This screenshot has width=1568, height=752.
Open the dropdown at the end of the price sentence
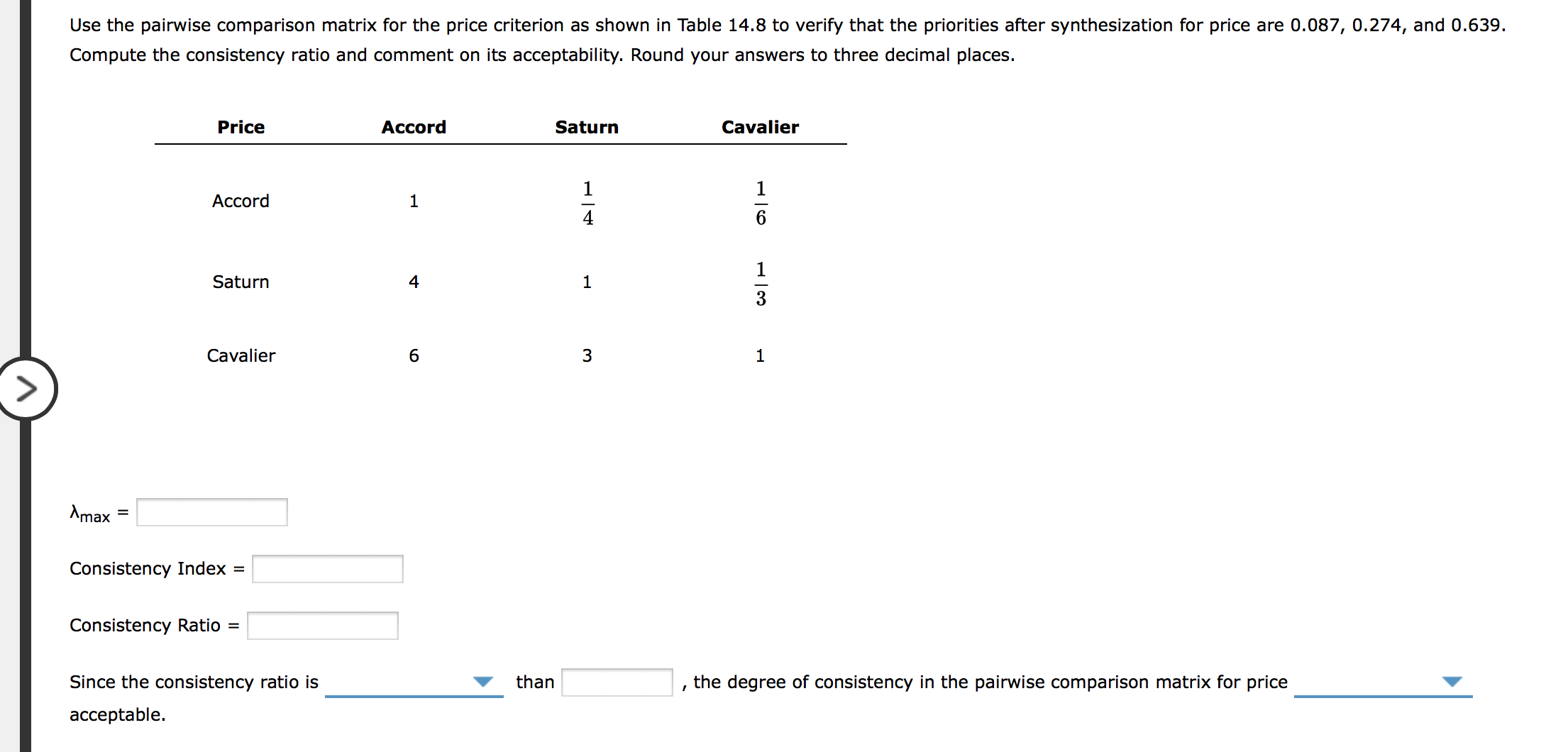1452,681
